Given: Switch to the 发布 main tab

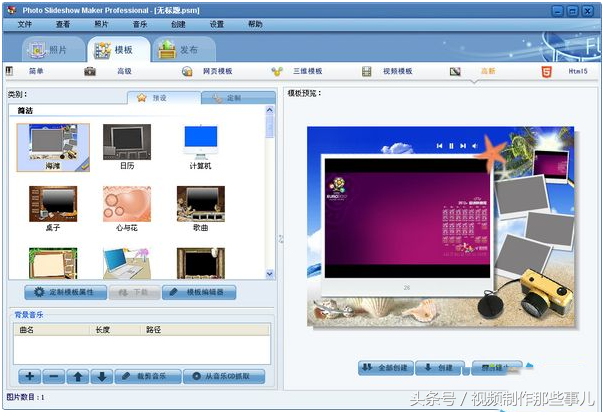Looking at the screenshot, I should point(184,50).
